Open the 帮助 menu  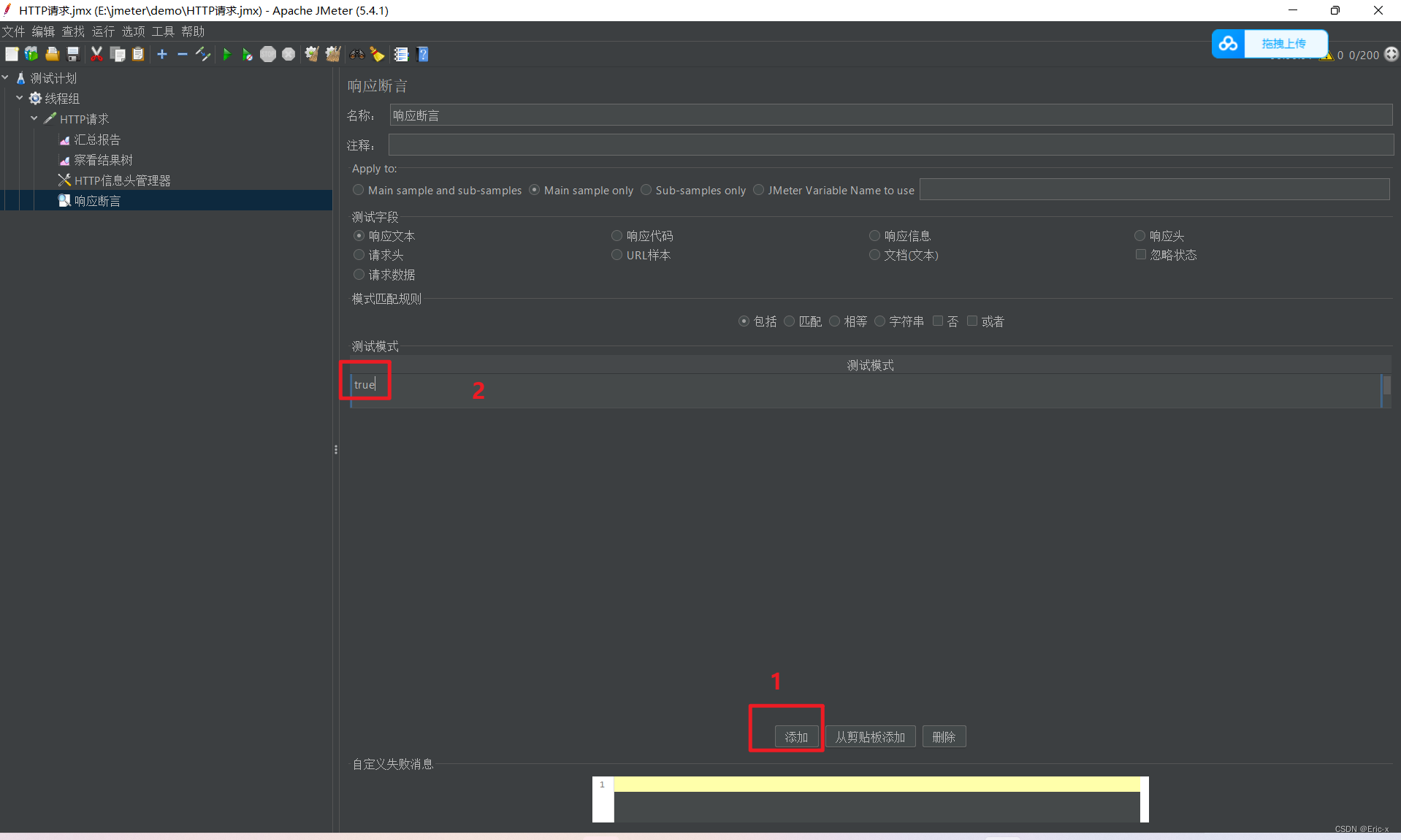pyautogui.click(x=193, y=31)
